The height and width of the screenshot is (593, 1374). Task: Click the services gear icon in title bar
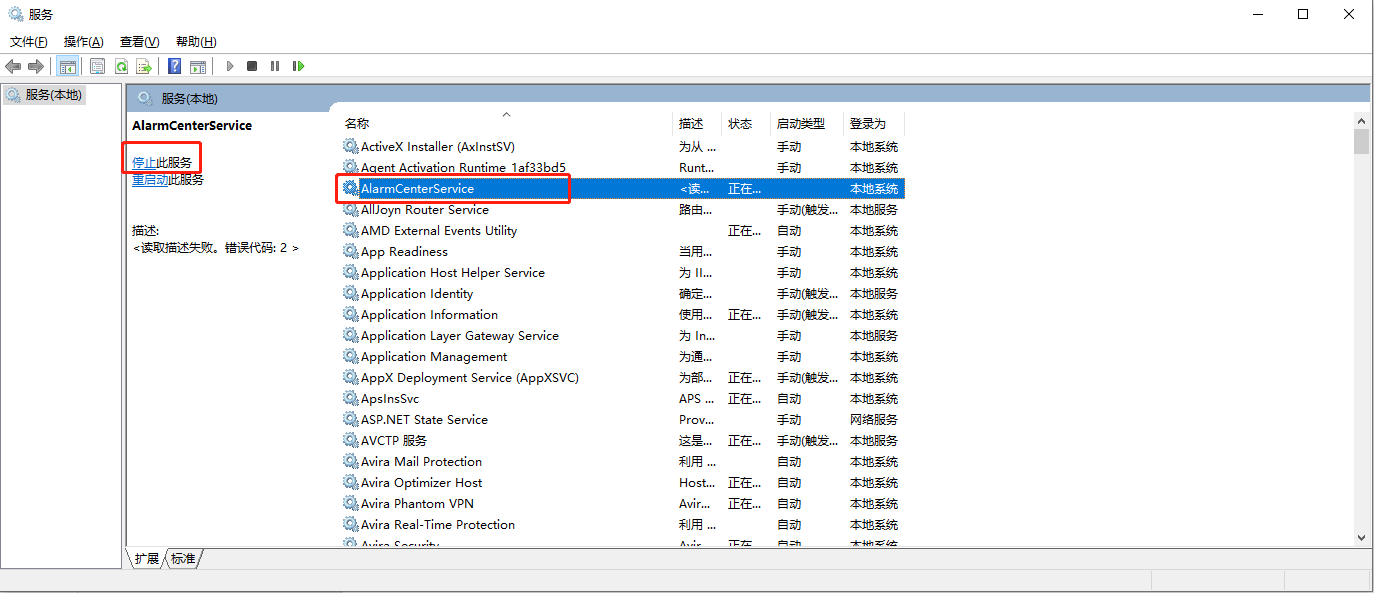(15, 14)
